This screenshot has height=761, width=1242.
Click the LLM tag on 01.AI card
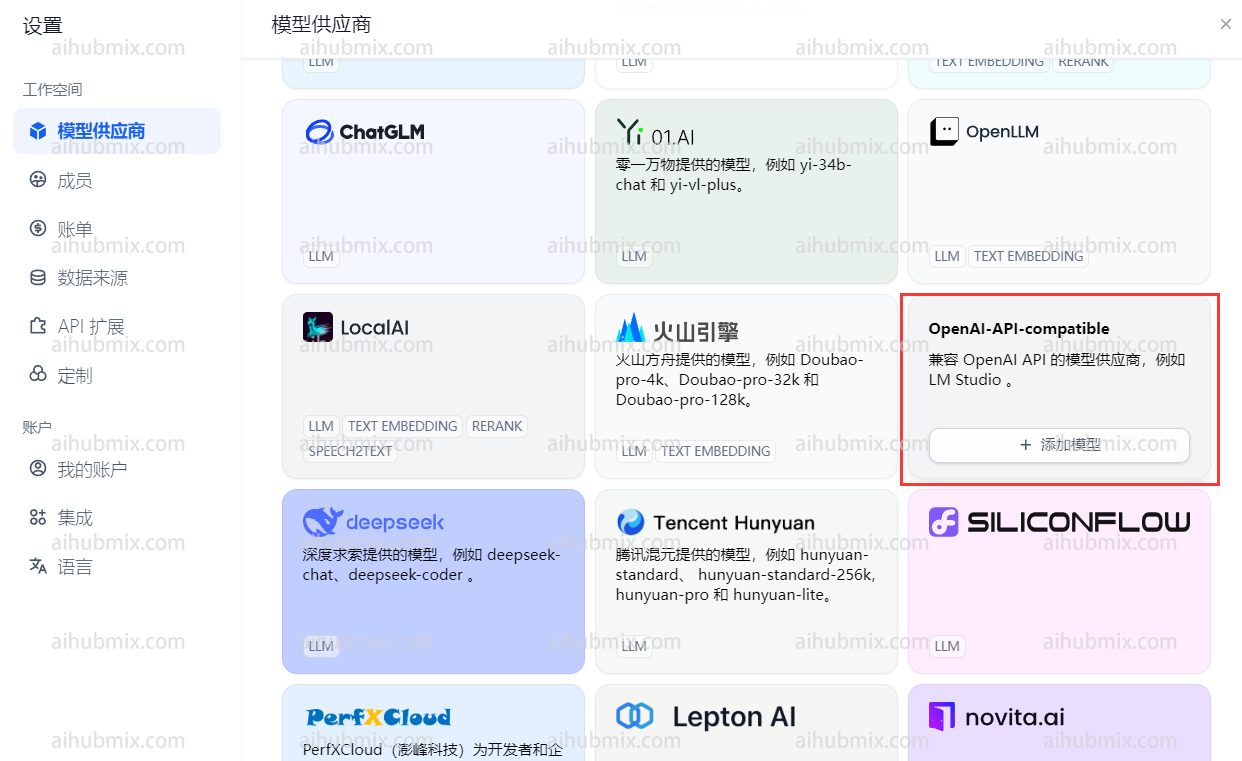[634, 256]
